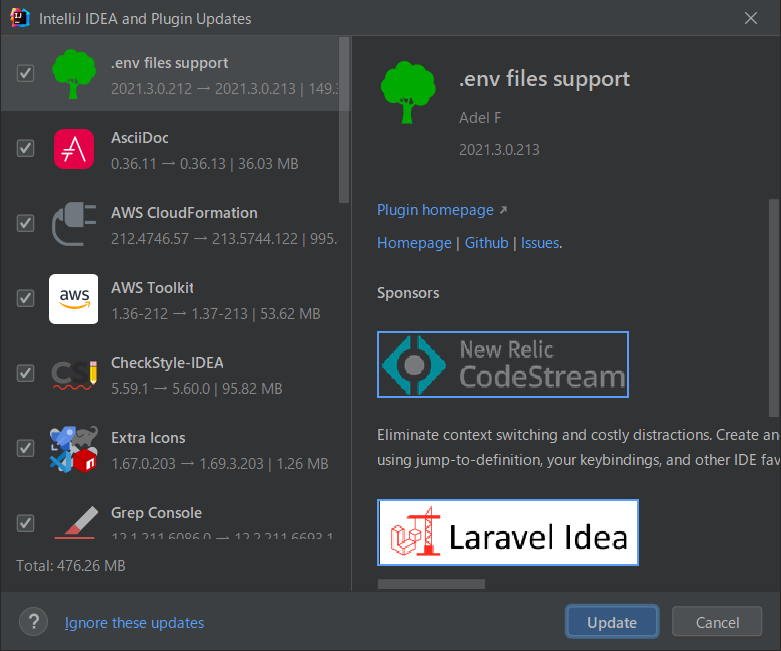Uncheck the AWS CloudFormation checkbox
This screenshot has height=651, width=781.
pos(25,223)
